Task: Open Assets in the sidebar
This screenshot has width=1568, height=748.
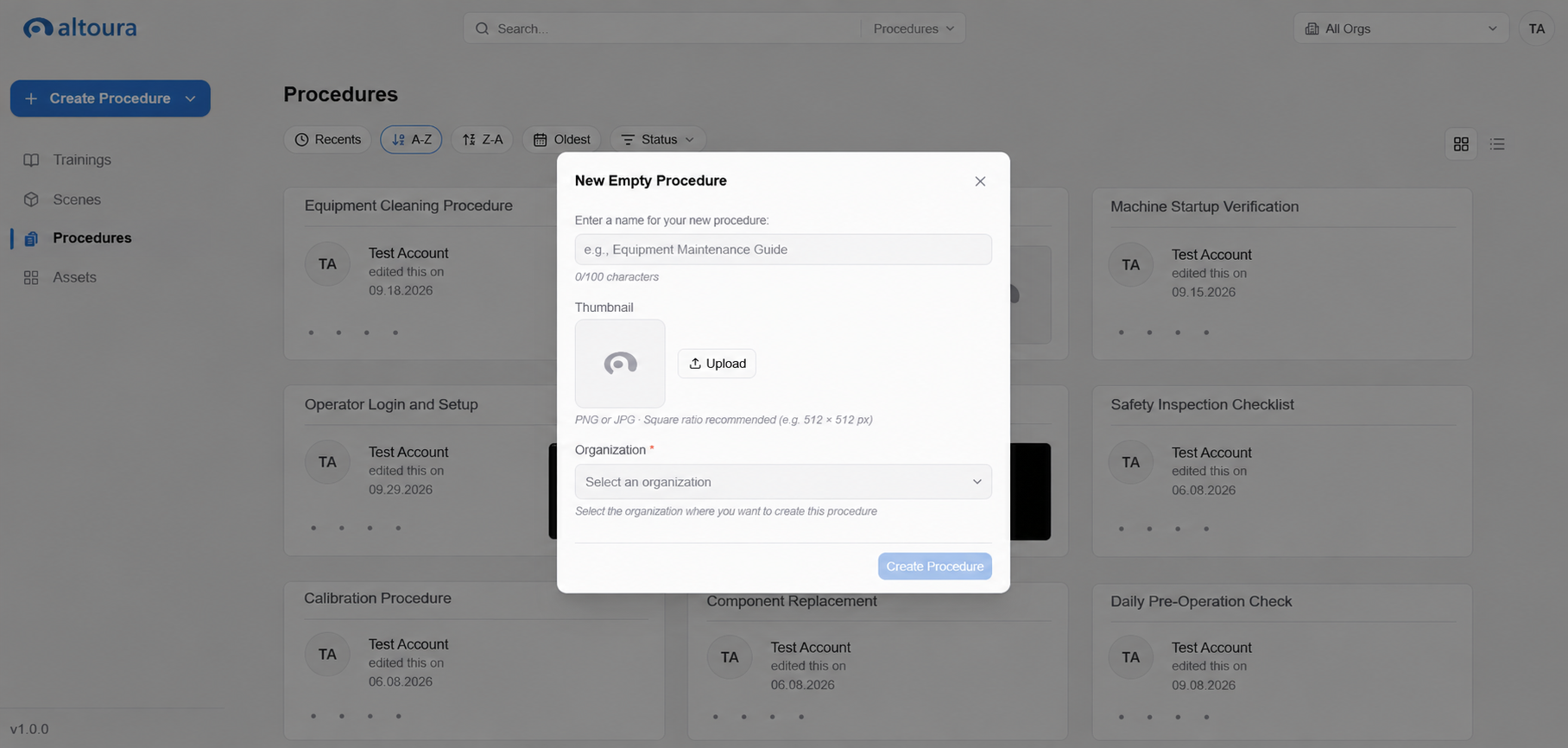Action: click(74, 277)
